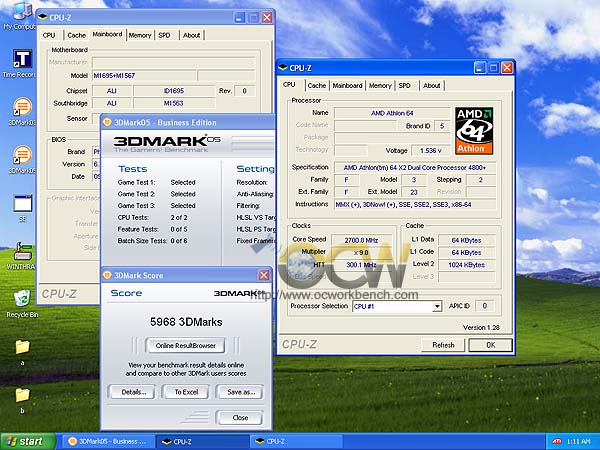This screenshot has height=450, width=600.
Task: Switch to Memory tab in front CPU-Z
Action: coord(380,85)
